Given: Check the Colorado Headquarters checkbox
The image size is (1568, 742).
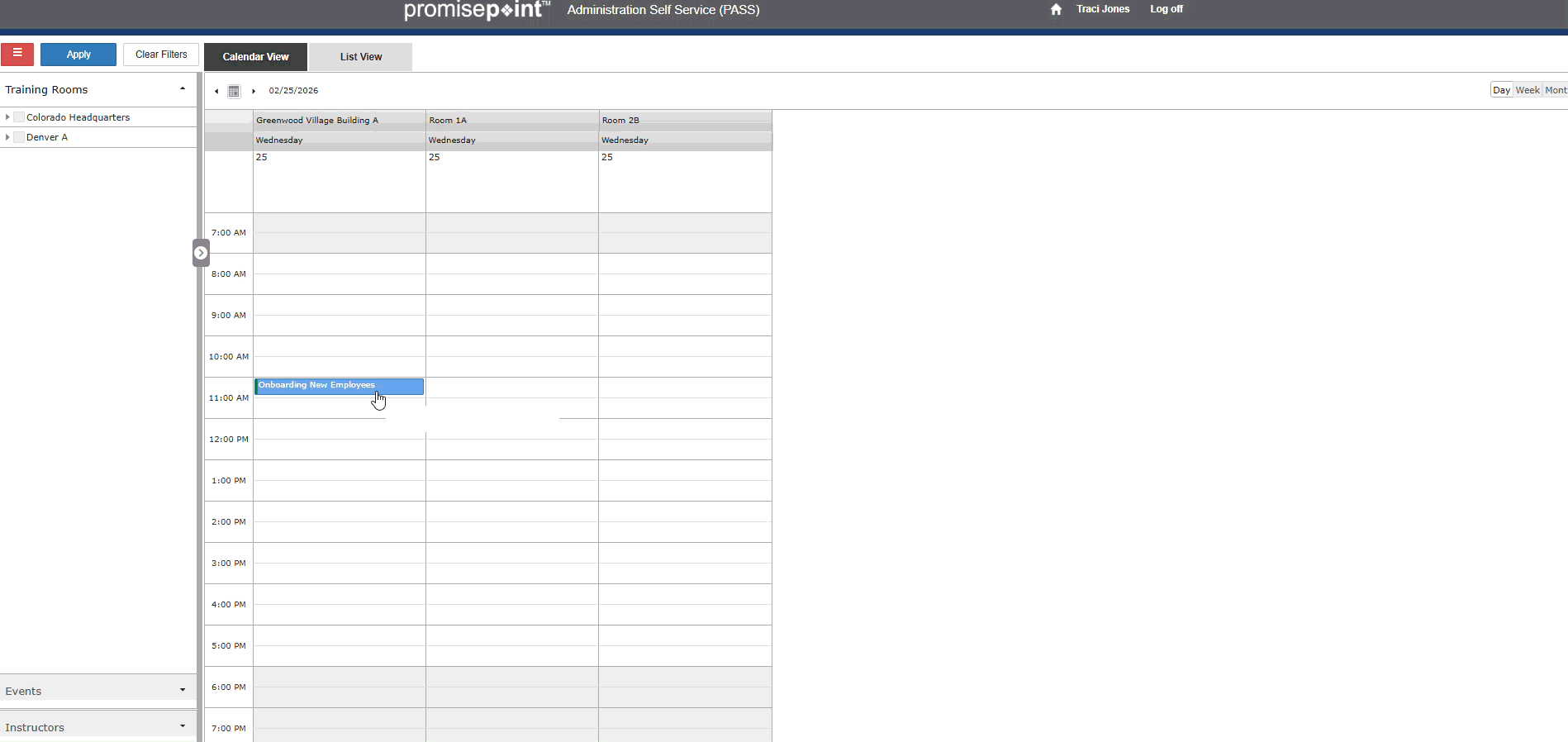Looking at the screenshot, I should pyautogui.click(x=19, y=117).
